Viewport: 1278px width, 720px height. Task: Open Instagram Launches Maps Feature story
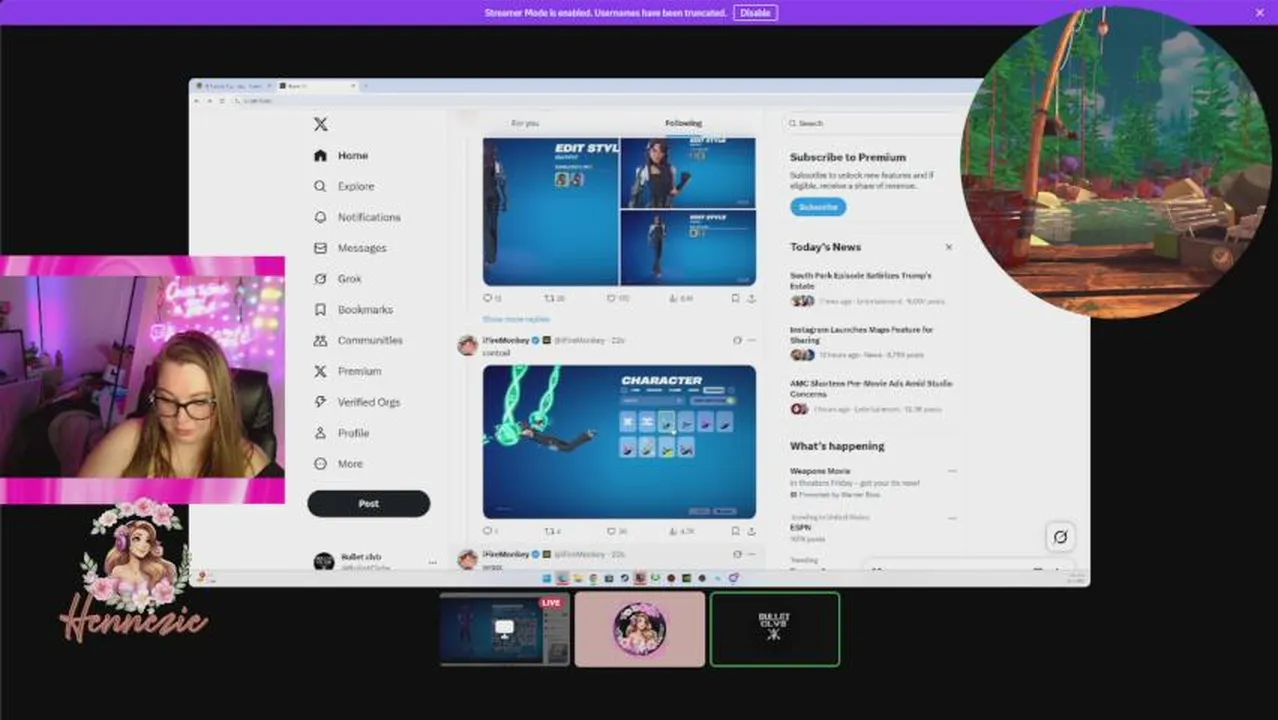tap(870, 341)
